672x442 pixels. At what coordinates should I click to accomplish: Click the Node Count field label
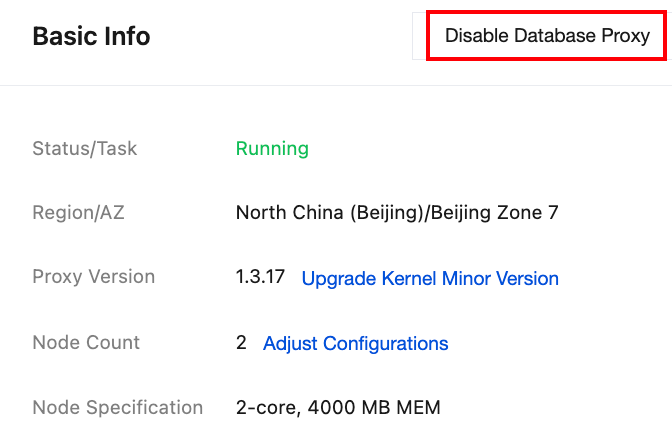[86, 343]
